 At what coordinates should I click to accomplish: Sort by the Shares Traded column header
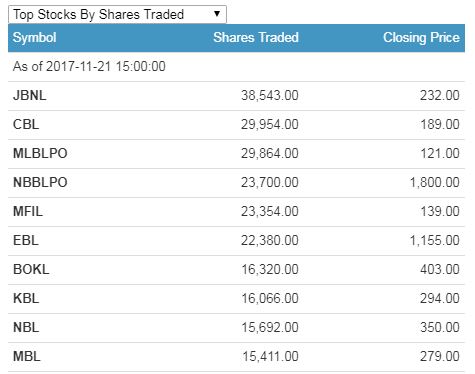[256, 37]
